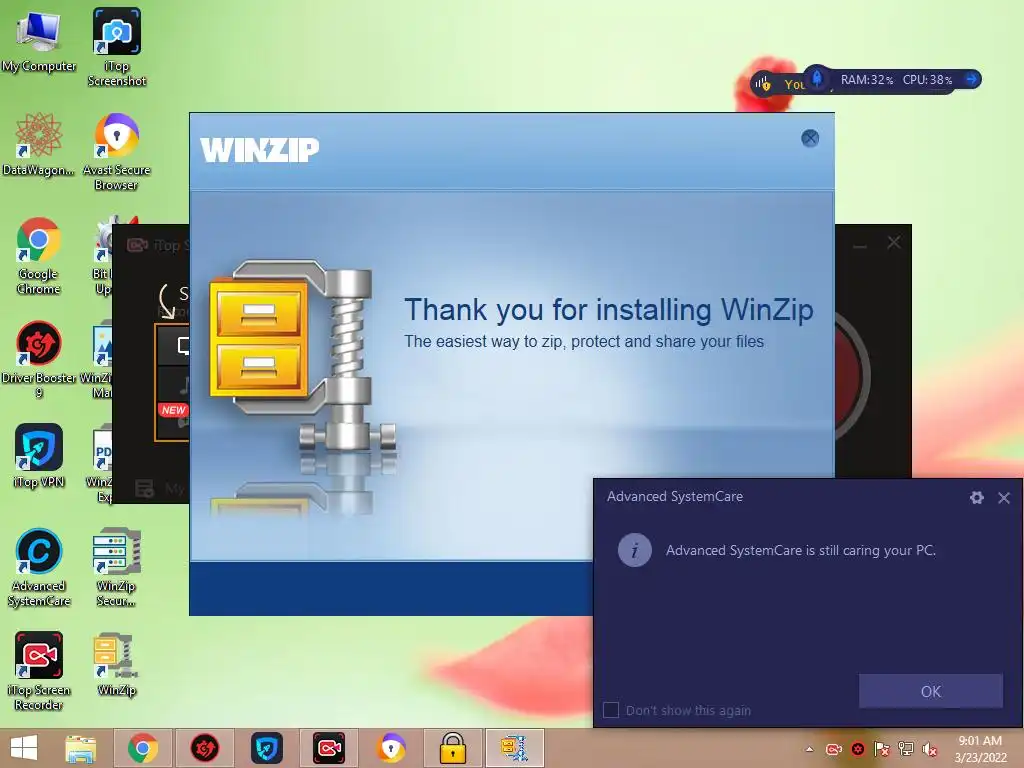Click the red record button in iTop recorder
The image size is (1024, 768).
[852, 376]
